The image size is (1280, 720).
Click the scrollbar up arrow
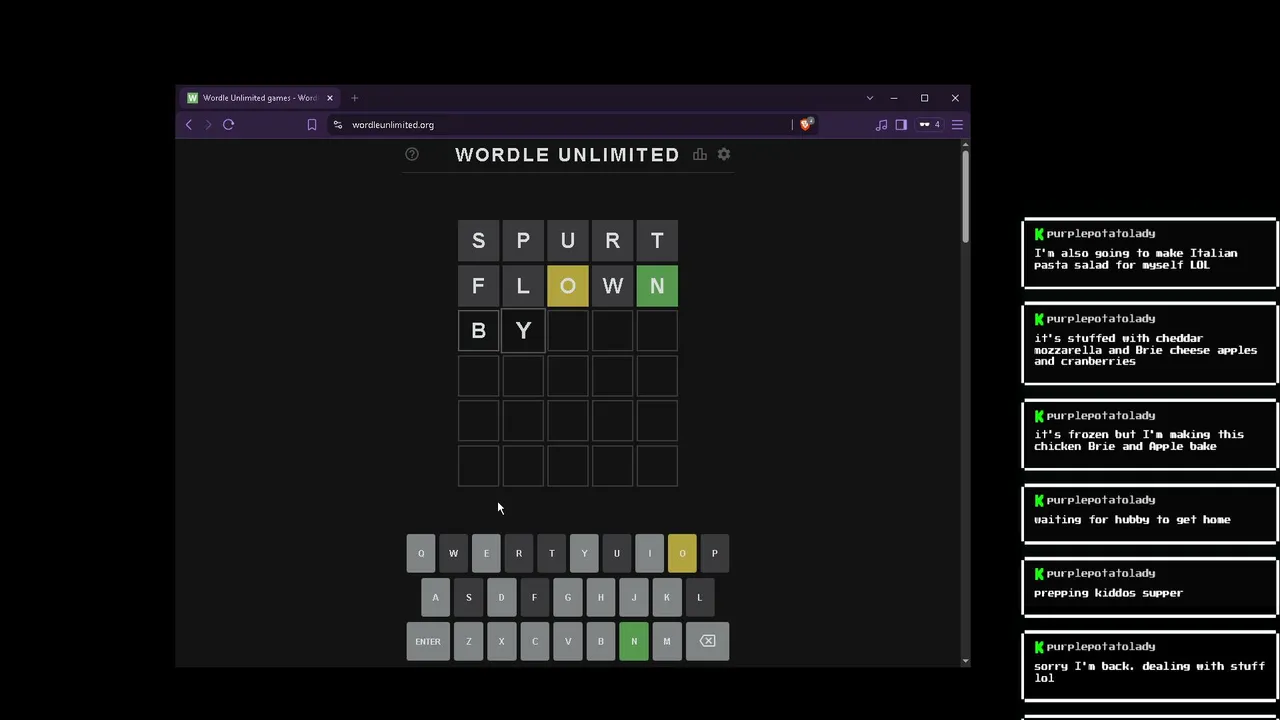click(965, 145)
